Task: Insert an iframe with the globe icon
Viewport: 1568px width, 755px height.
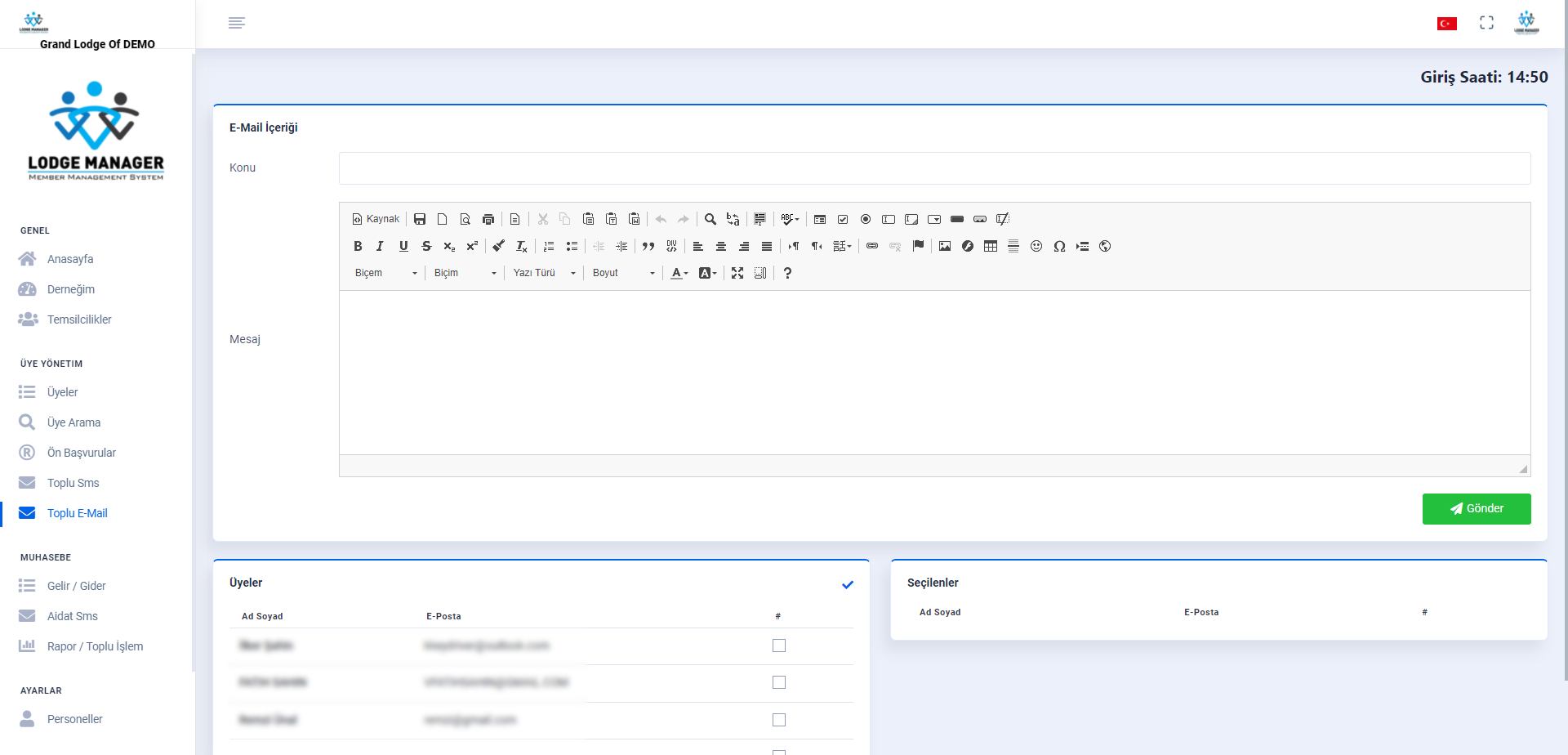Action: tap(1105, 246)
